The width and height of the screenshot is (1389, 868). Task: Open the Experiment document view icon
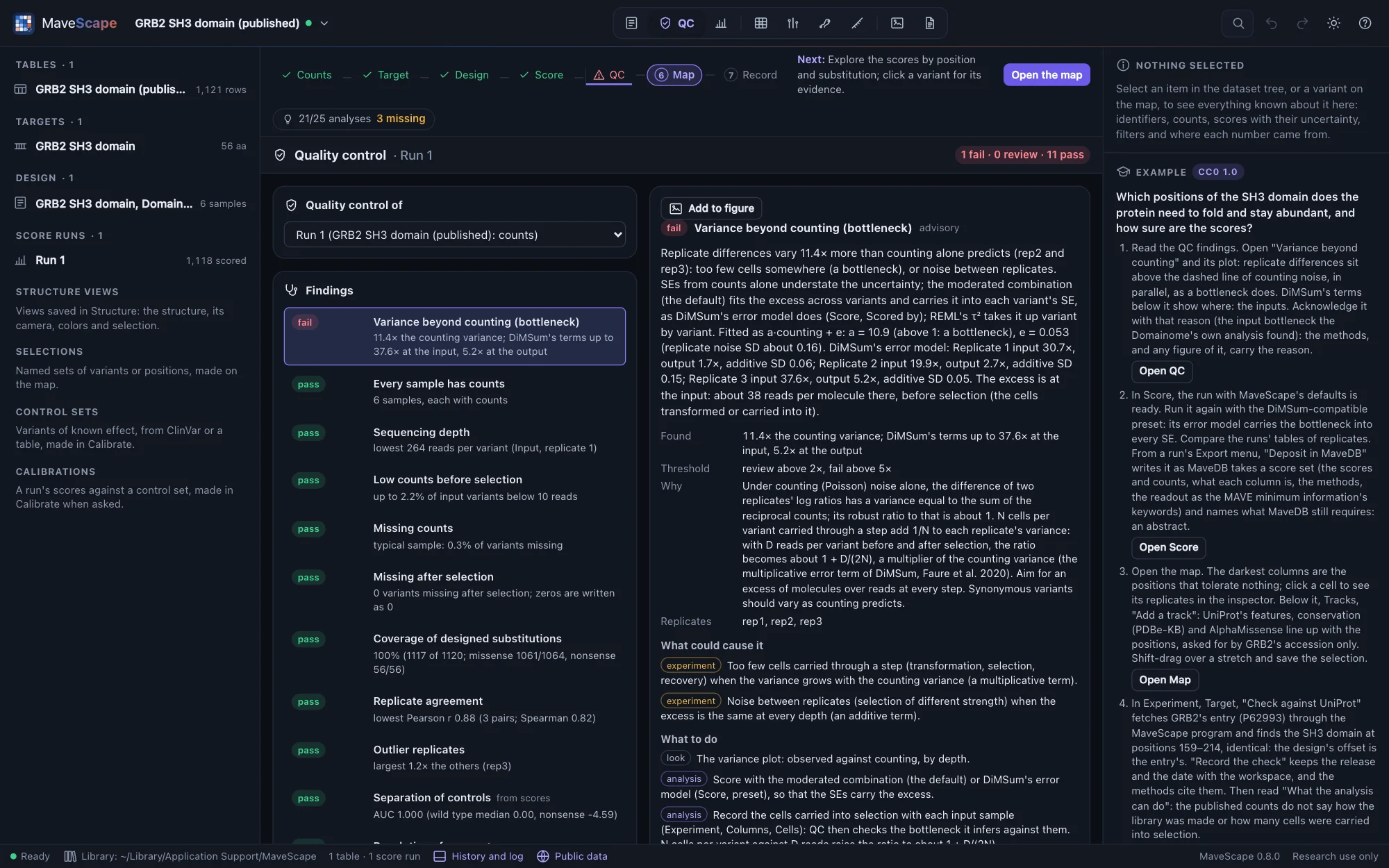[x=631, y=23]
